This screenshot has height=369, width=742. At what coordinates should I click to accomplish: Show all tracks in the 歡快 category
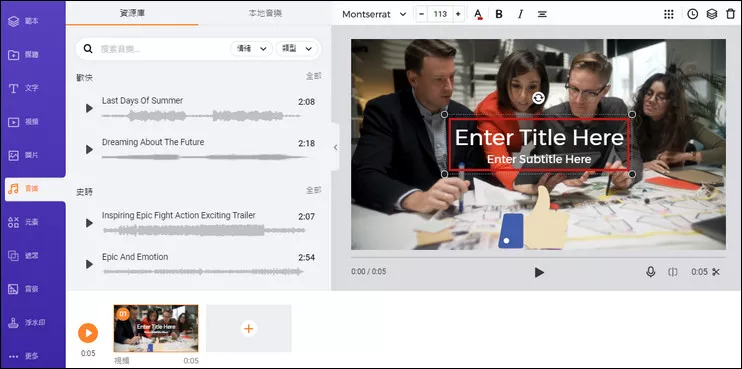tap(313, 76)
